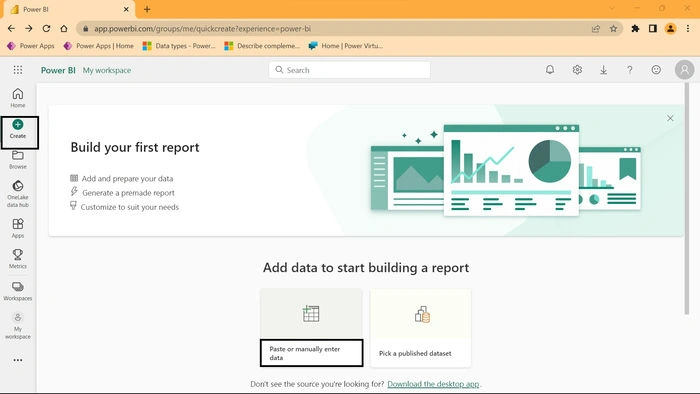Click 'Generate a premade report' text
The width and height of the screenshot is (700, 394).
click(129, 193)
